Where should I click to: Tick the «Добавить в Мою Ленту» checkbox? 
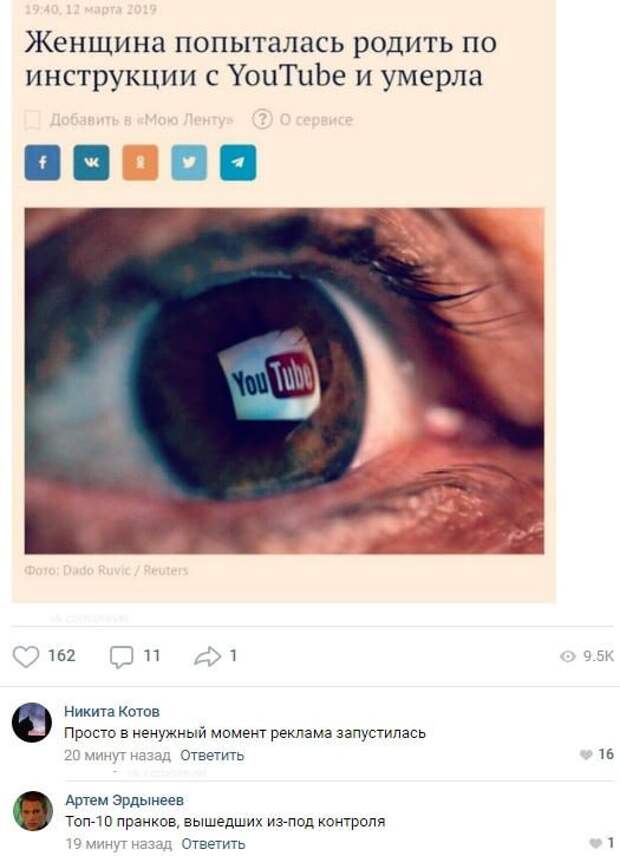tap(33, 120)
